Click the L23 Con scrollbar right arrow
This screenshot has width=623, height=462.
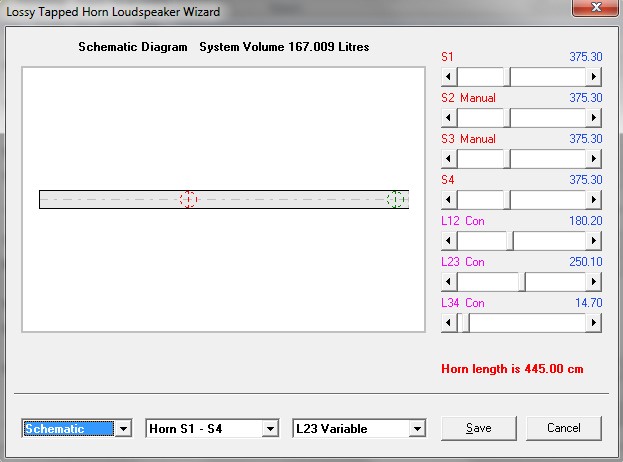click(594, 282)
